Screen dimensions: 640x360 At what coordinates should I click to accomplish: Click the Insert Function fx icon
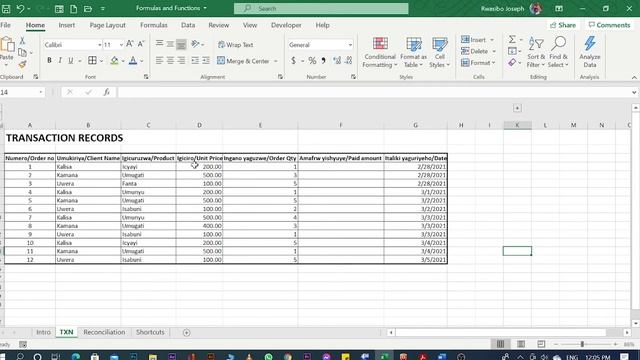pos(107,92)
